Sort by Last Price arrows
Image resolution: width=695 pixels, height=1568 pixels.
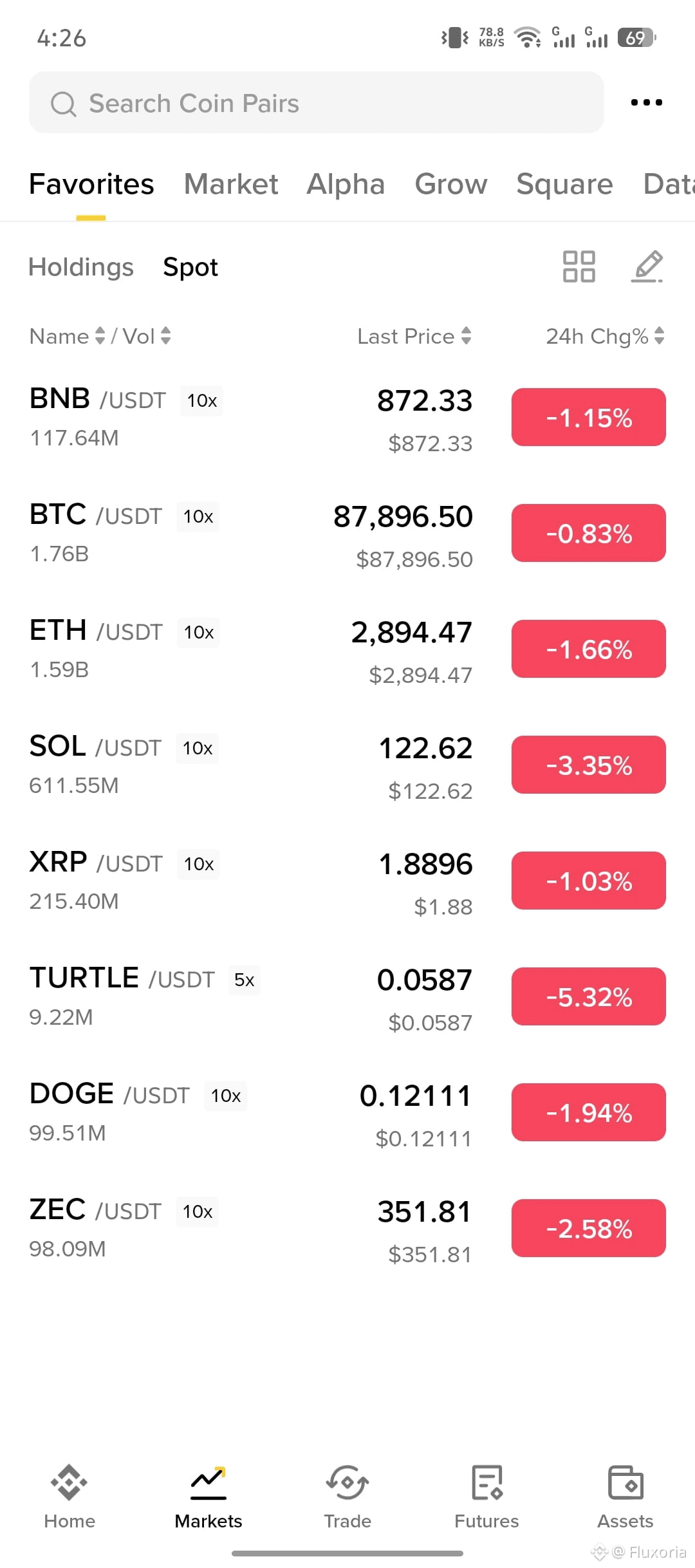467,335
